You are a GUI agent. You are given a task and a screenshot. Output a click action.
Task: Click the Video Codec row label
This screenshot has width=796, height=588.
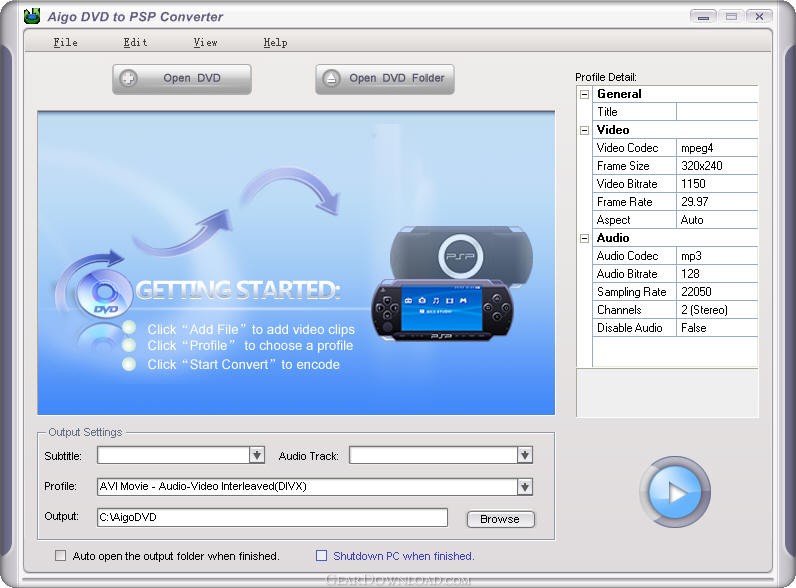[x=634, y=148]
